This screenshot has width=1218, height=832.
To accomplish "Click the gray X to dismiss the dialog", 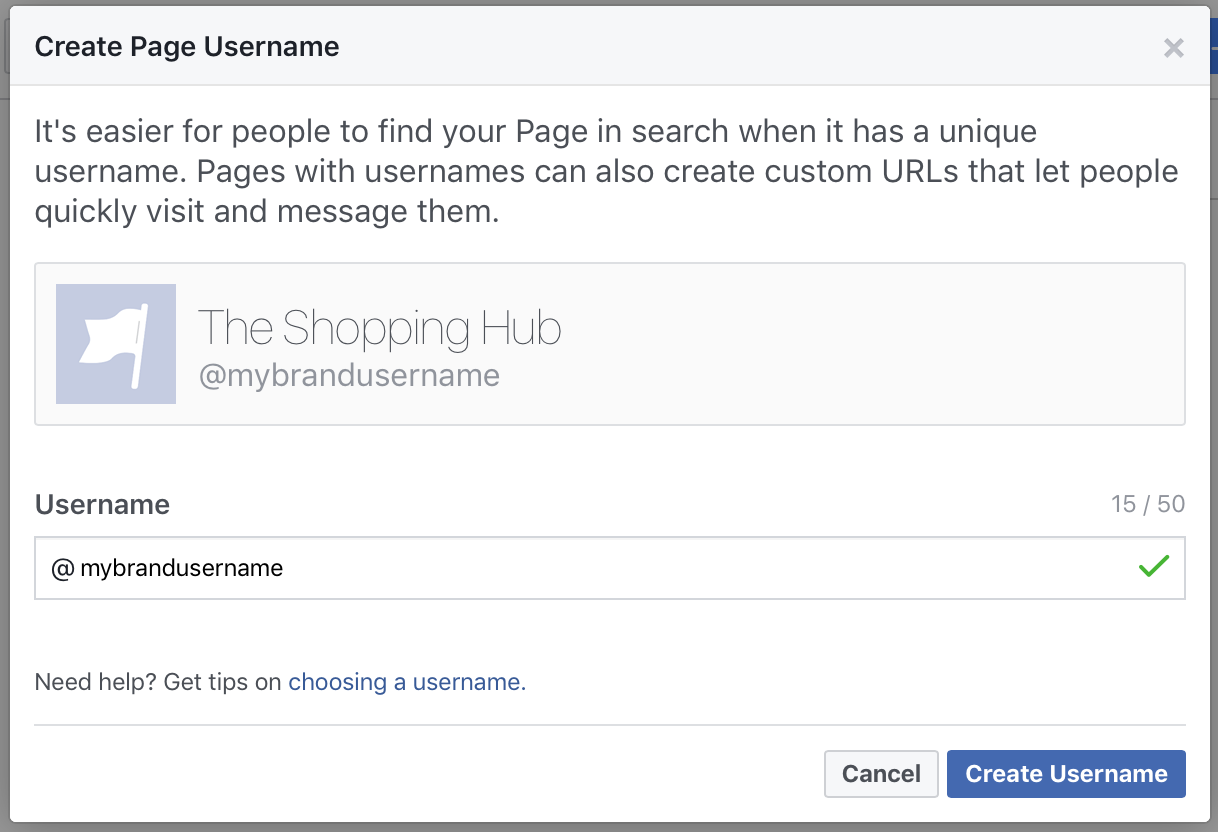I will (x=1173, y=46).
